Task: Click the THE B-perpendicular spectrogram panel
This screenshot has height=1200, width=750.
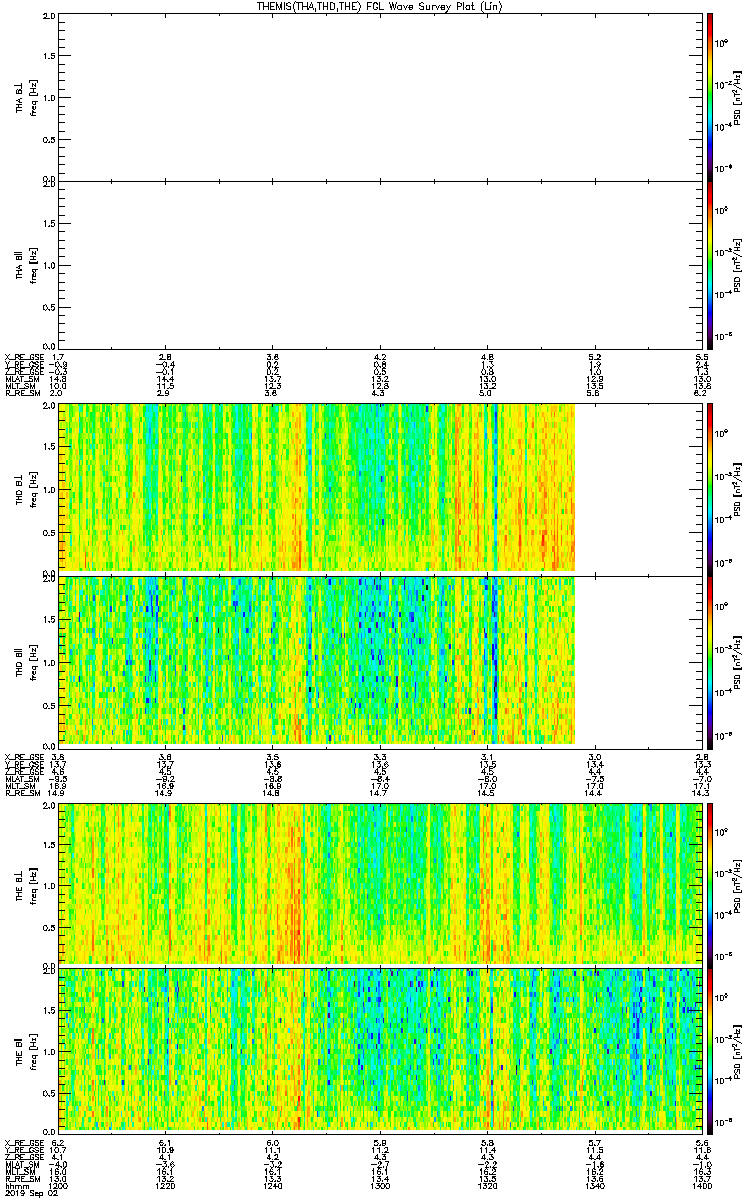Action: (380, 883)
